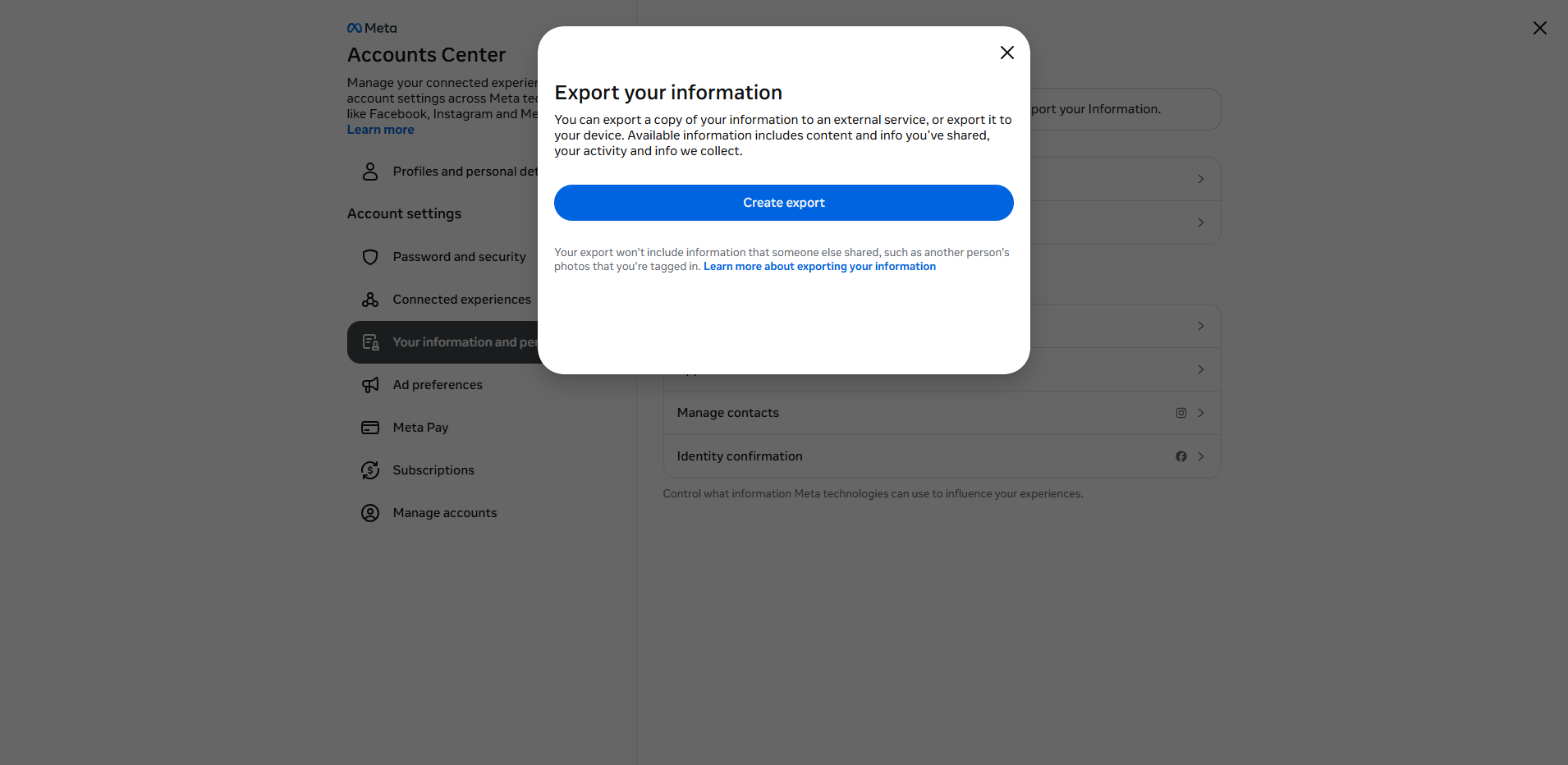Click the Meta Pay card icon
Screen dimensions: 1568x765
[x=370, y=428]
